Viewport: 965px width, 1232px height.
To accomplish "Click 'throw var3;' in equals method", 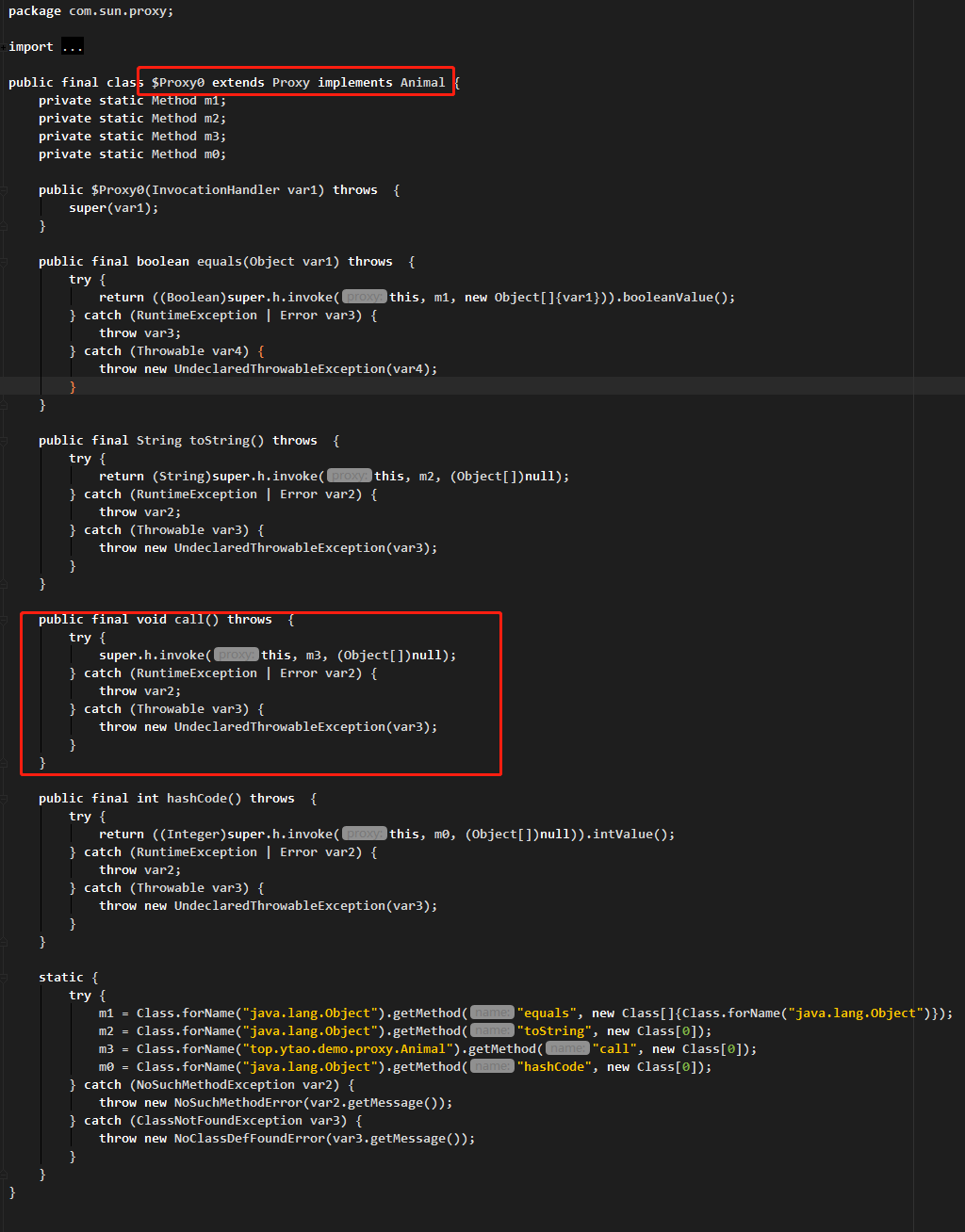I will [140, 333].
